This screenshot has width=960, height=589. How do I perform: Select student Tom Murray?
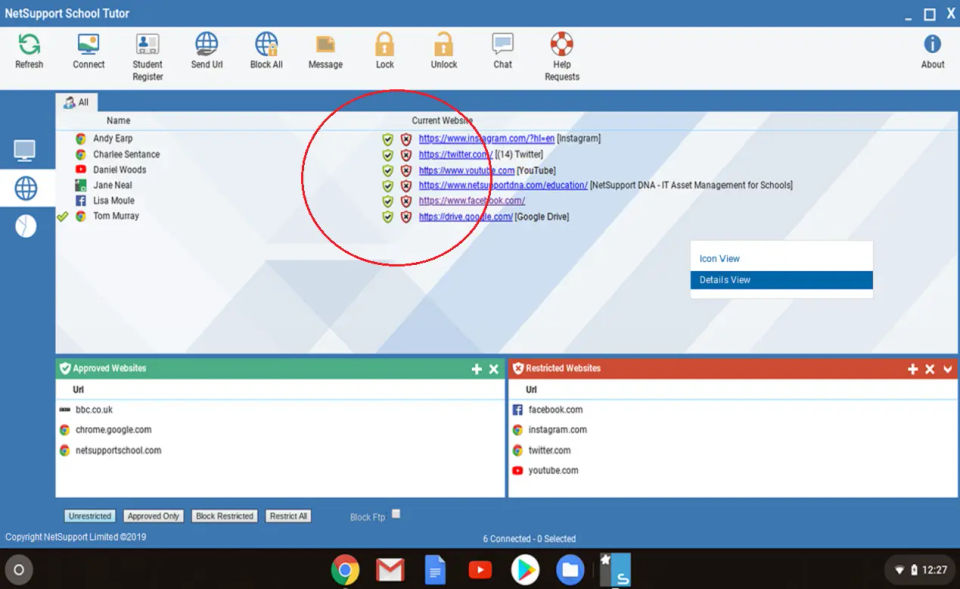tap(116, 216)
